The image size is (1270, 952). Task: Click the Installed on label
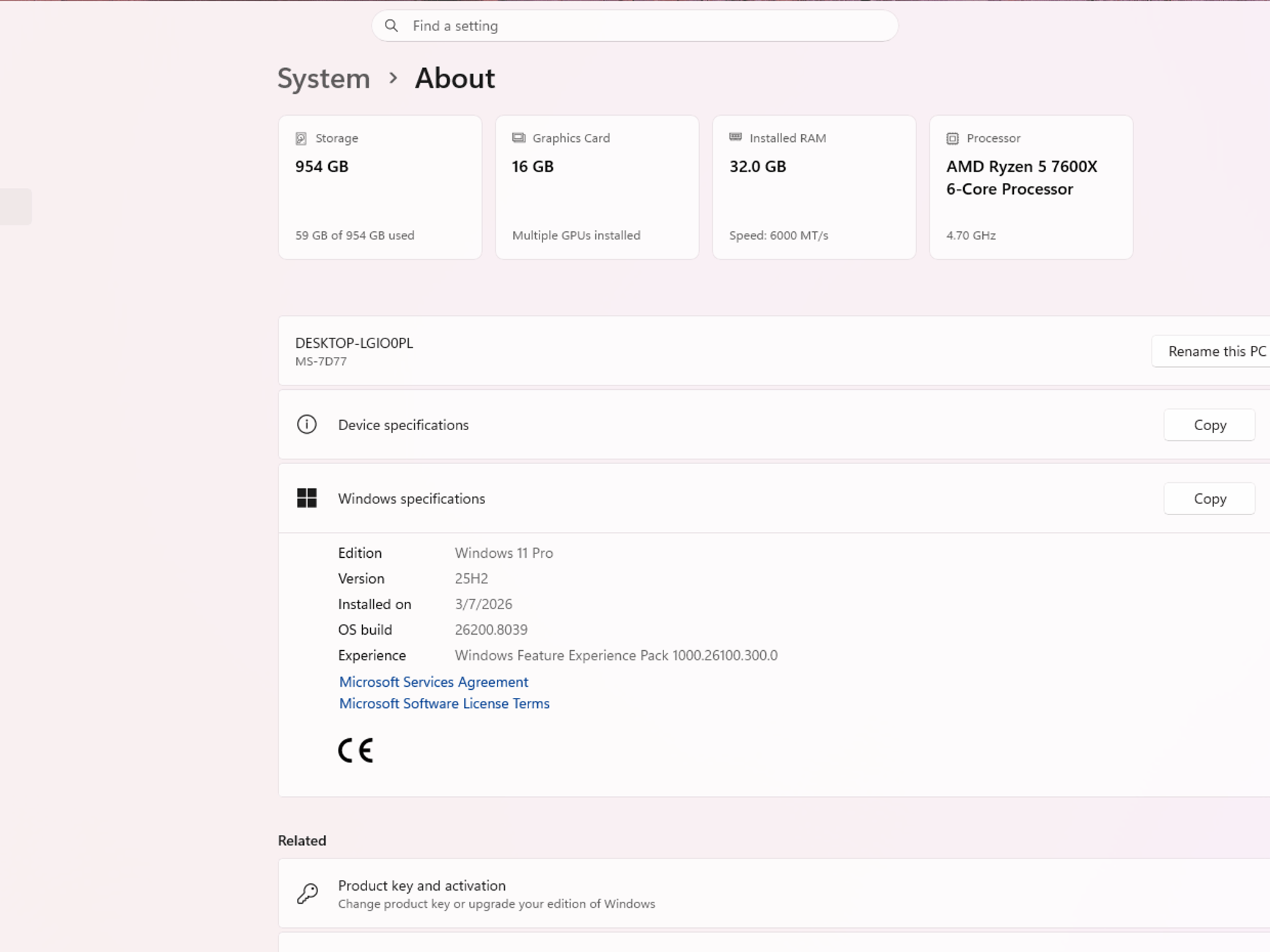375,604
